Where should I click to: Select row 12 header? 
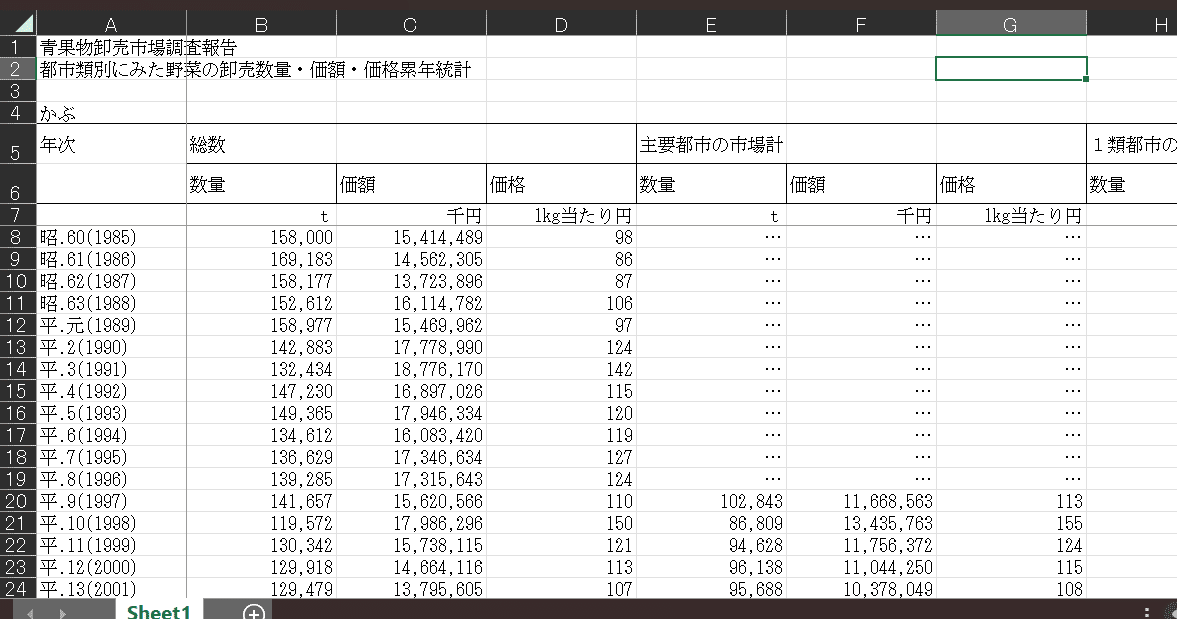click(18, 325)
